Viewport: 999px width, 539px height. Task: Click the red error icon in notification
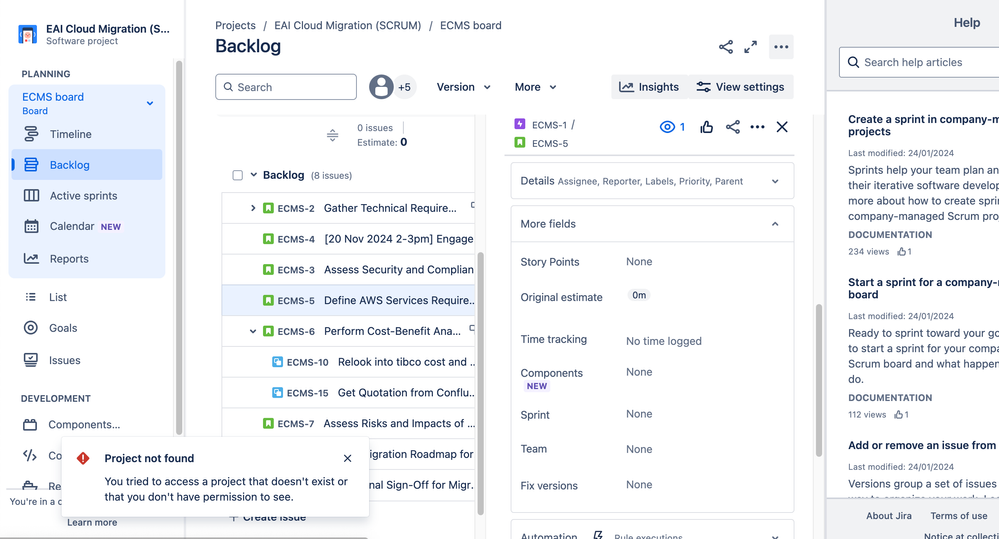click(x=83, y=458)
